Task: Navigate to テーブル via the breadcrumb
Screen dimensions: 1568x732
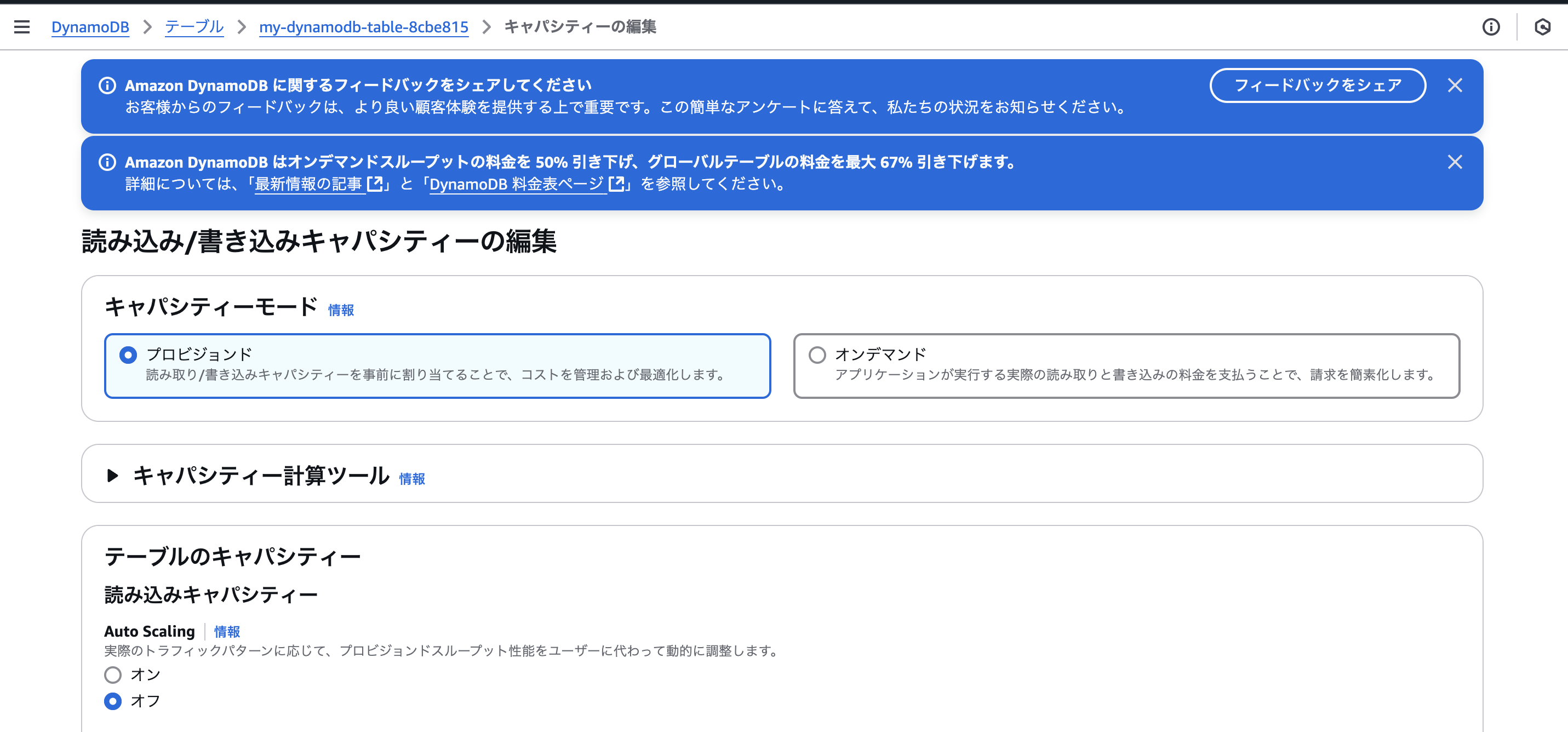Action: coord(193,27)
